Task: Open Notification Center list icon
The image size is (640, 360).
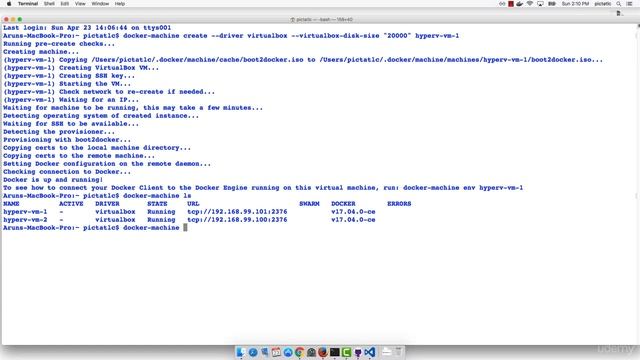Action: [629, 4]
